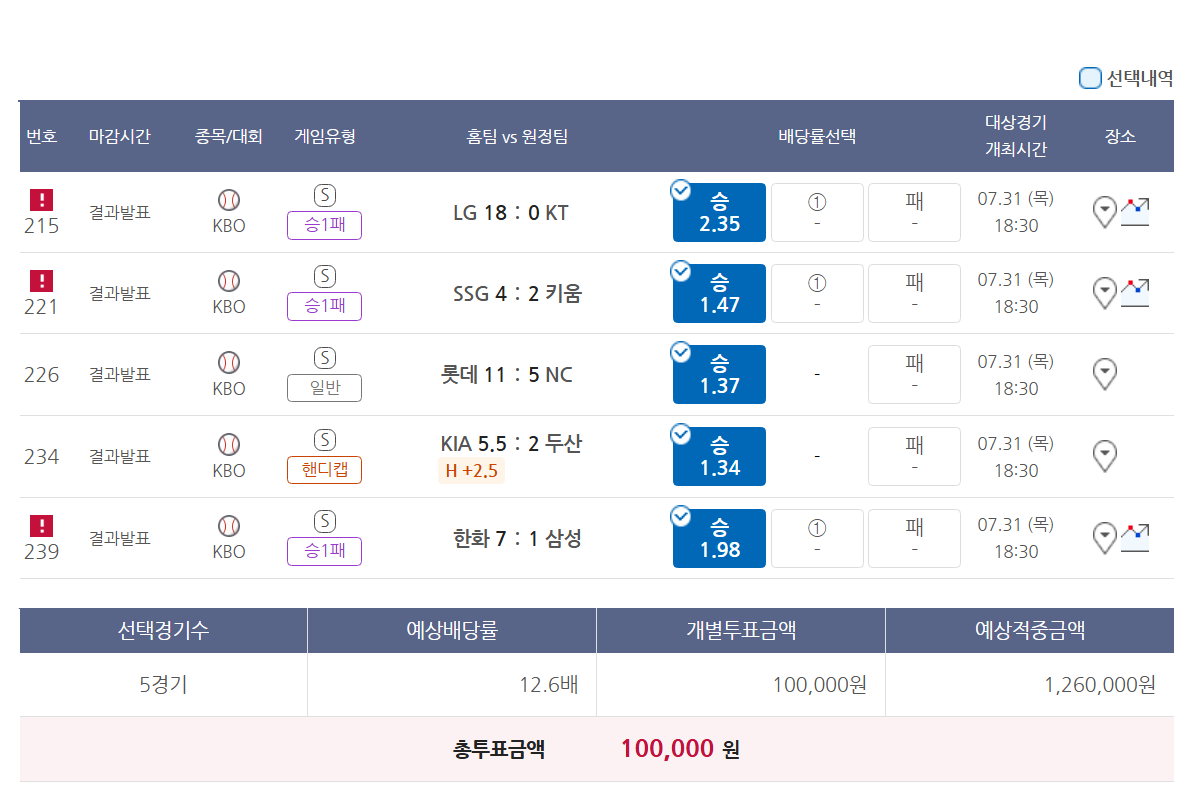Screen dimensions: 1187x800
Task: Deselect 승 2.35 for LG vs KT
Action: point(719,212)
